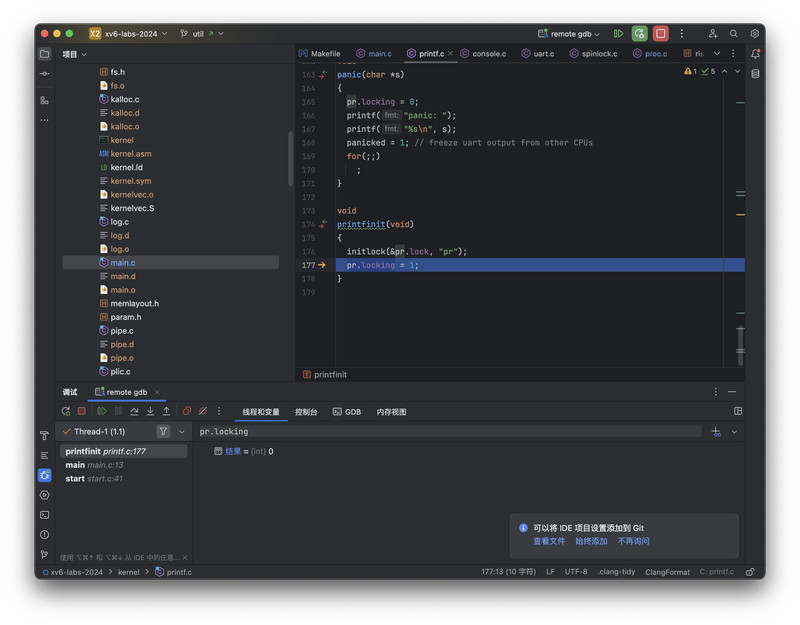Open the Code With Me user icon
Image resolution: width=800 pixels, height=625 pixels.
pos(713,34)
